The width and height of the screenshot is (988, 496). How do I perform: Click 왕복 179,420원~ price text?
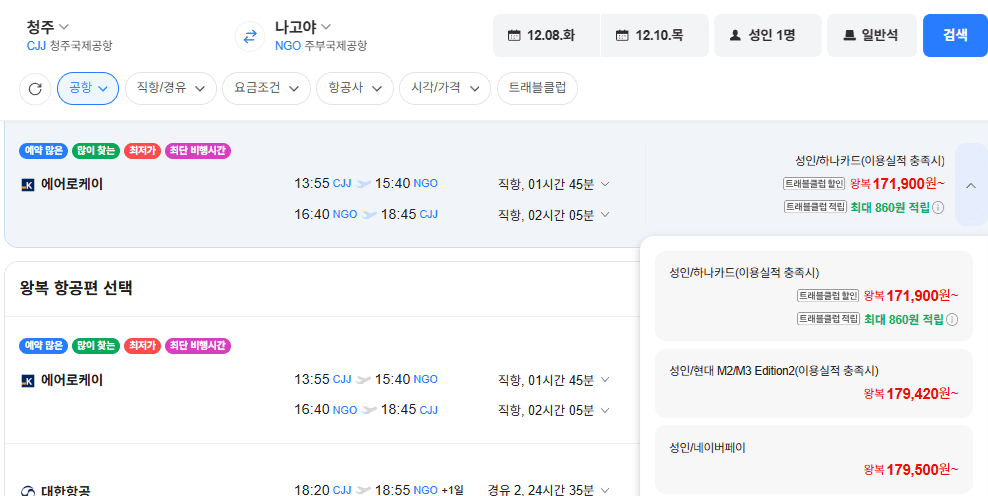911,394
